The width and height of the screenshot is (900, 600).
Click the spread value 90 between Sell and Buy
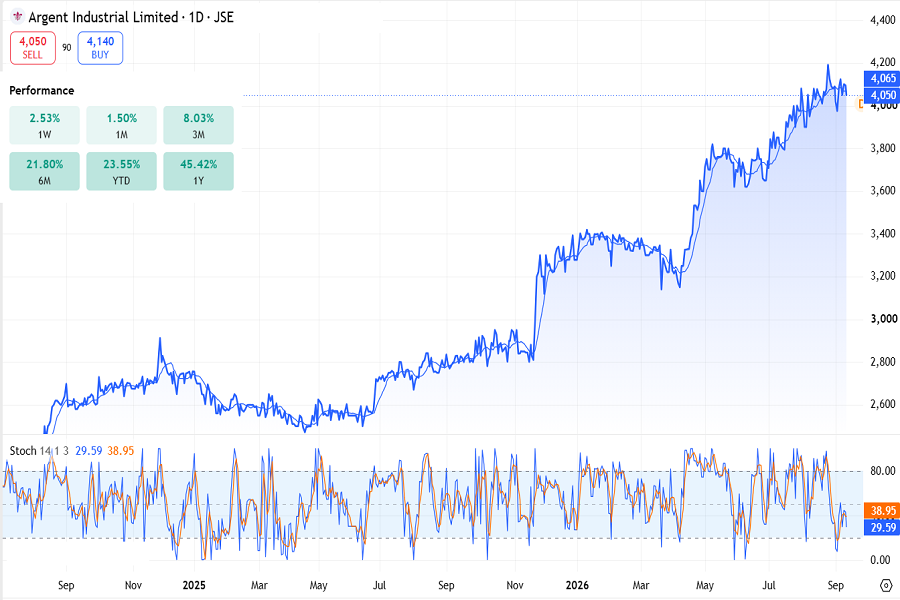[x=67, y=48]
